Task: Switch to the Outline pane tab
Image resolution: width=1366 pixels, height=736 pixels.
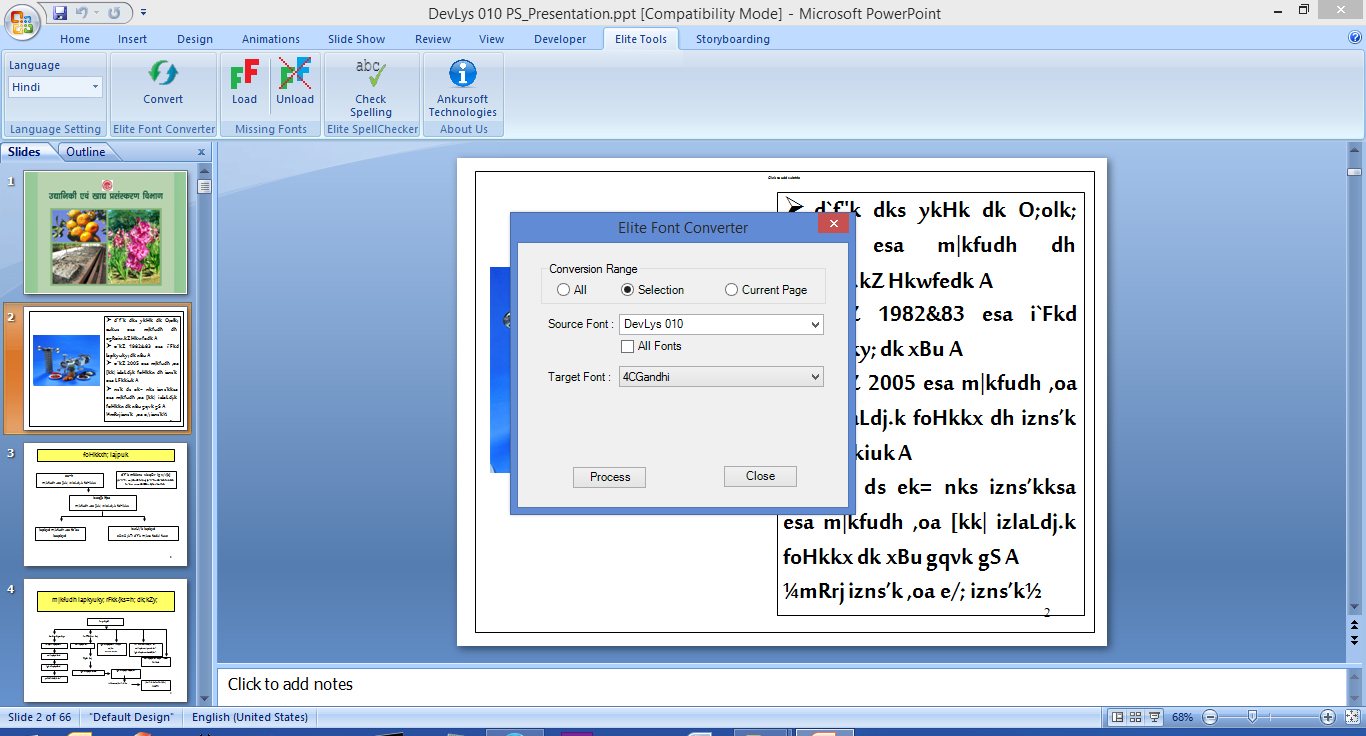Action: (x=86, y=152)
